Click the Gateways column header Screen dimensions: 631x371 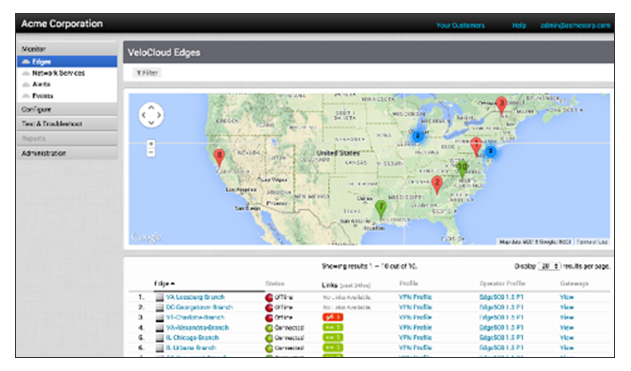pyautogui.click(x=574, y=284)
